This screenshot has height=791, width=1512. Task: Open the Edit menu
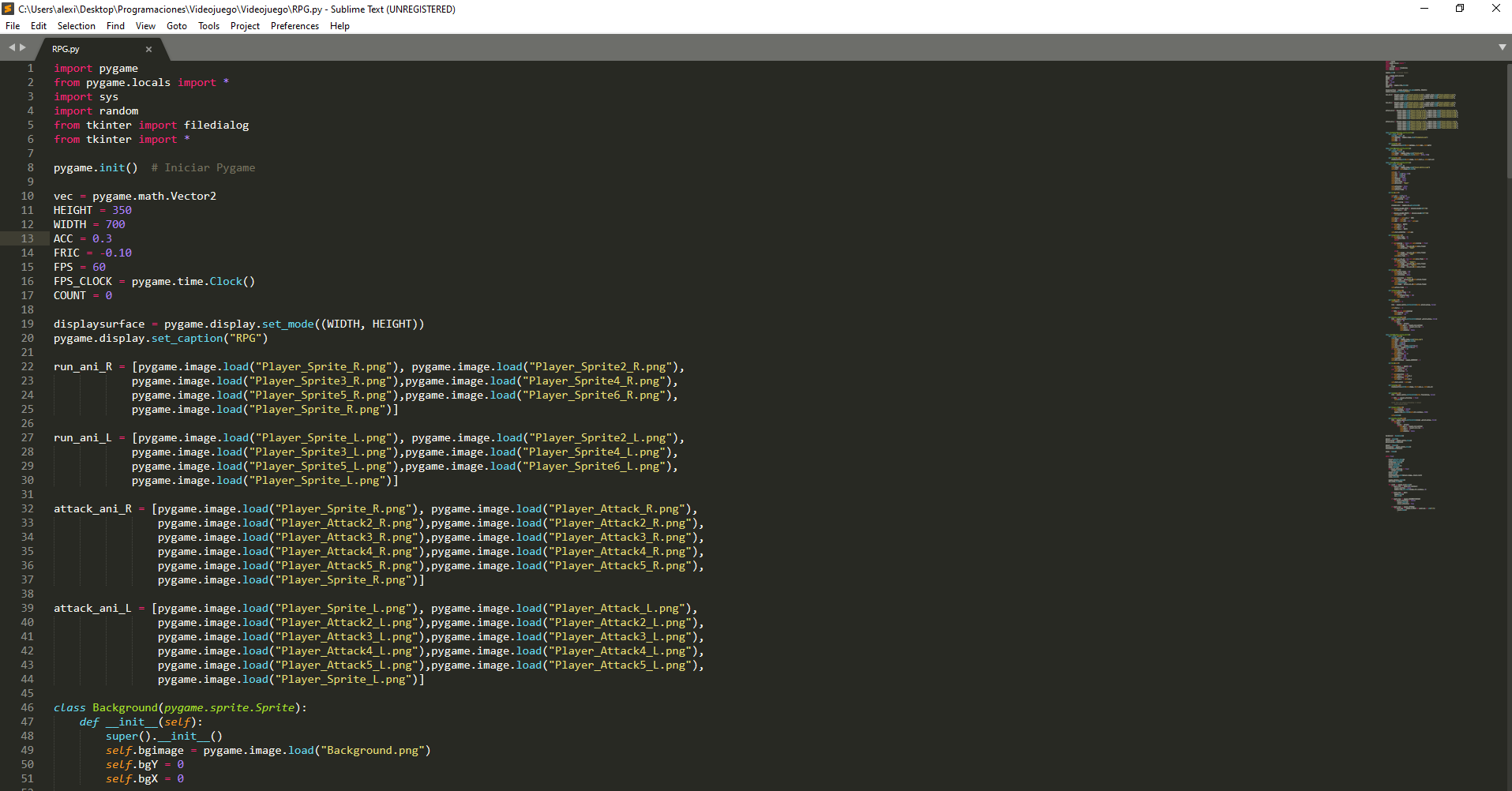pyautogui.click(x=38, y=25)
